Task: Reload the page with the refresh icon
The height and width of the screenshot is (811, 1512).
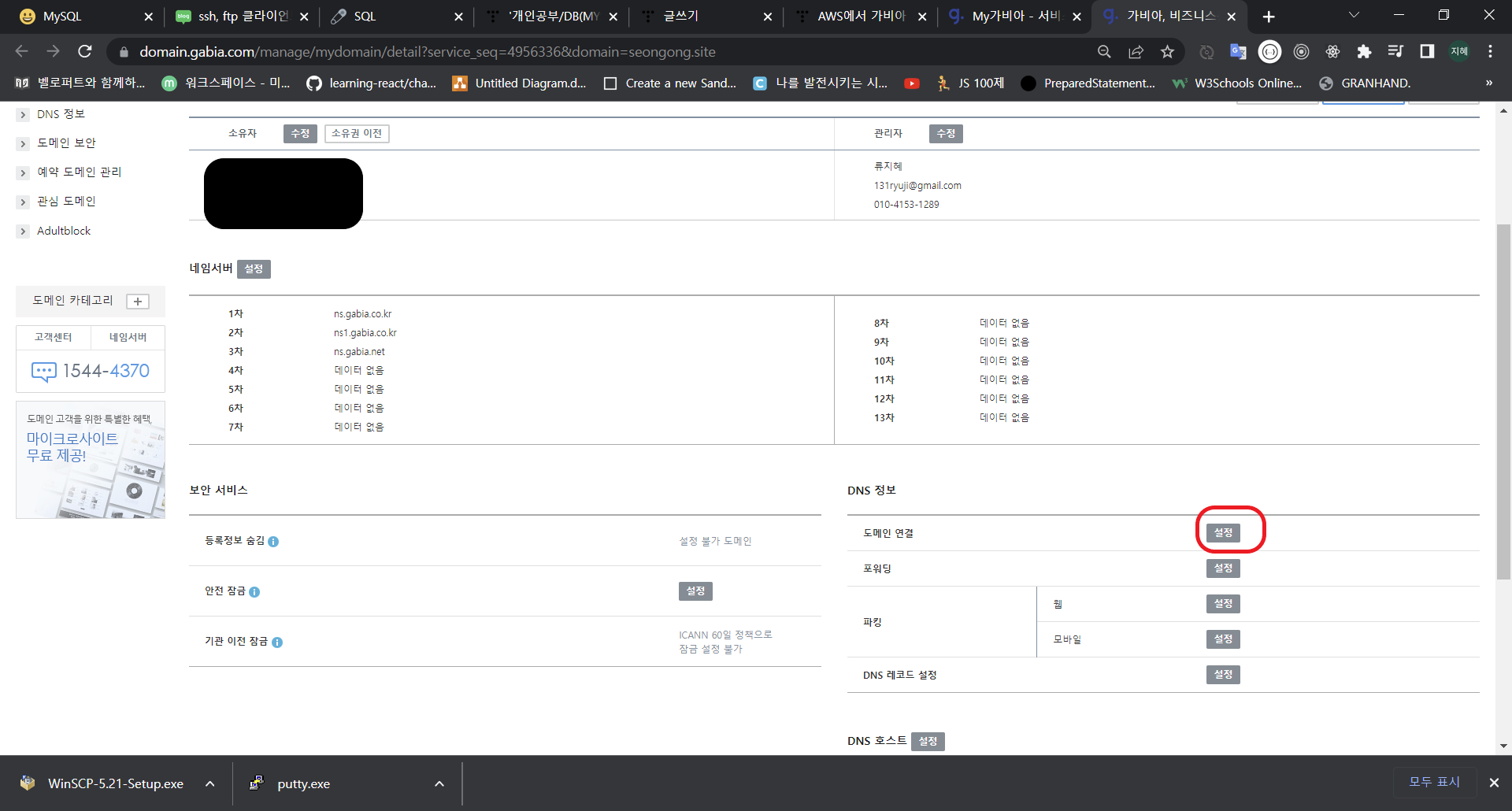Action: coord(85,51)
